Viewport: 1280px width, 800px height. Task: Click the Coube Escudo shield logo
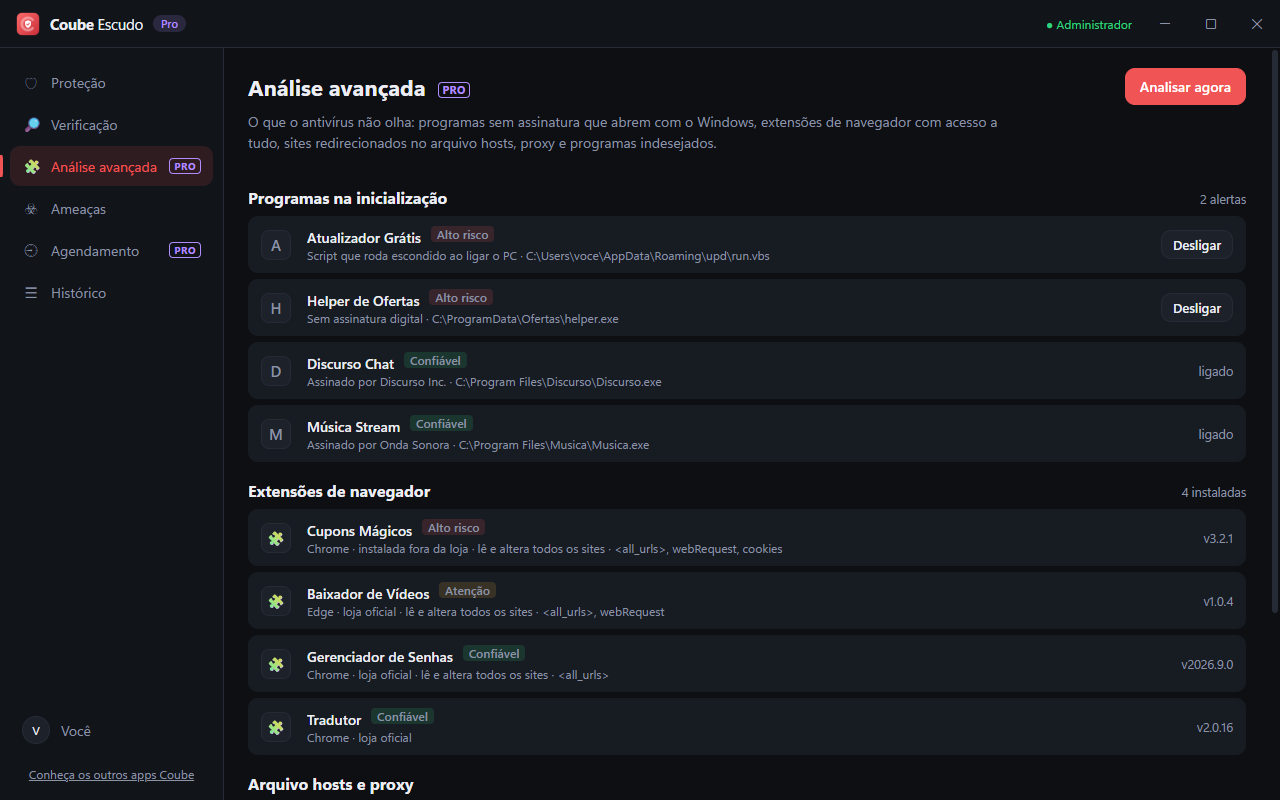coord(28,24)
